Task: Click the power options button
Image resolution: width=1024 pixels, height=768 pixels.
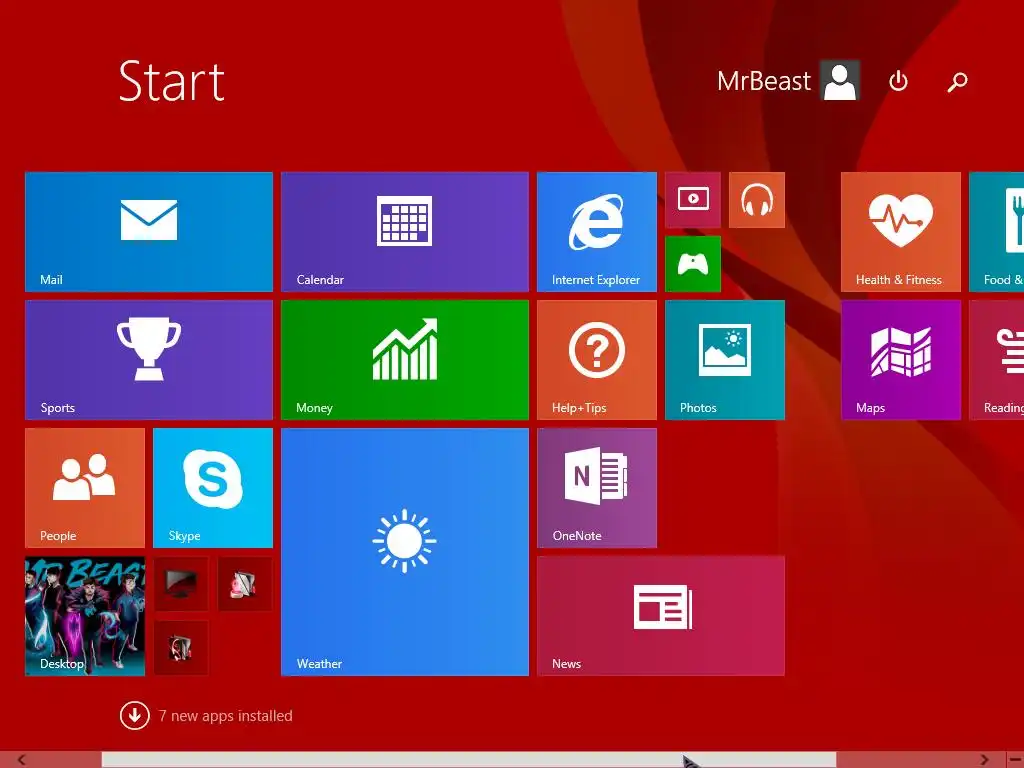Action: [x=899, y=81]
